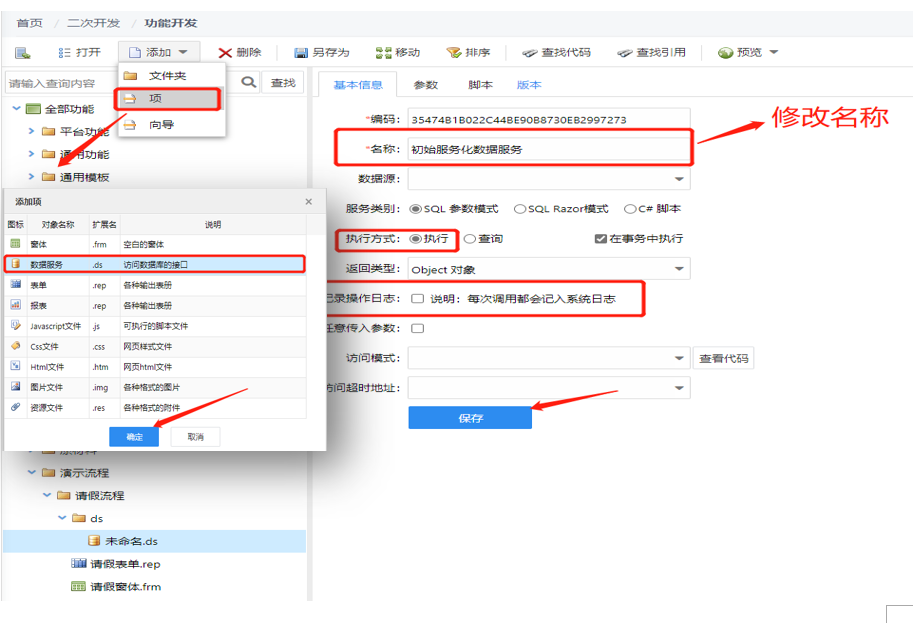This screenshot has height=623, width=913.
Task: Click the 另存为 save icon
Action: pyautogui.click(x=301, y=53)
